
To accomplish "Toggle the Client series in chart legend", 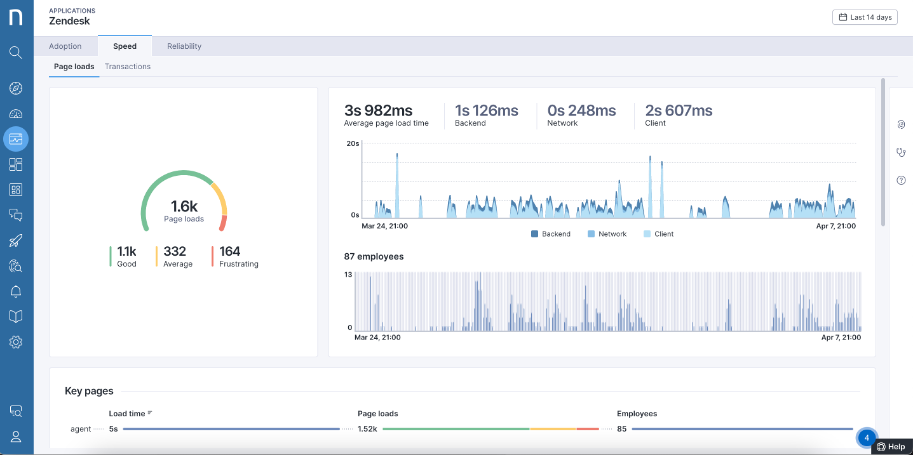I will 659,233.
